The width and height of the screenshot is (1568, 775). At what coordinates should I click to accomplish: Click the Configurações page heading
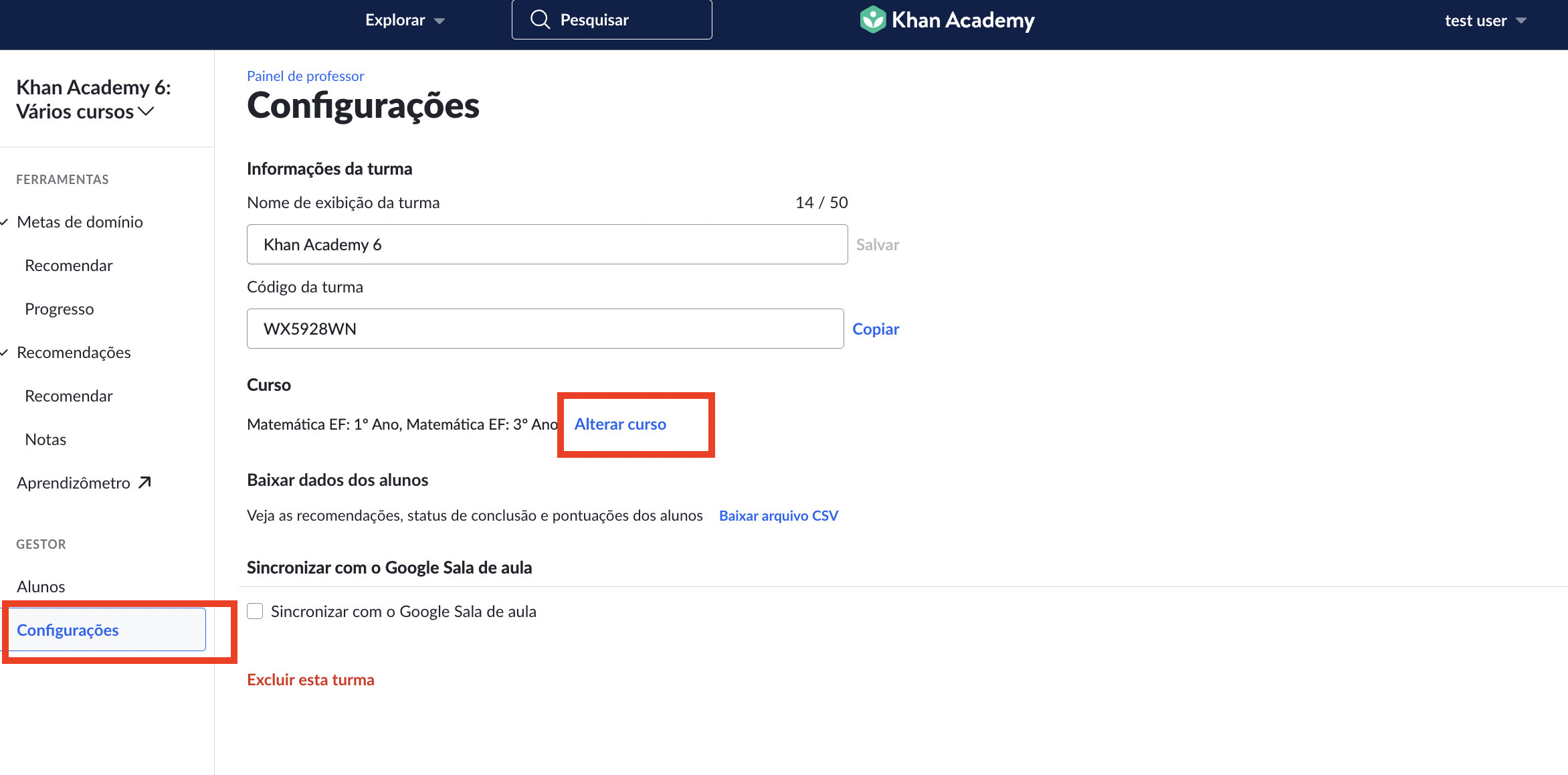point(363,106)
